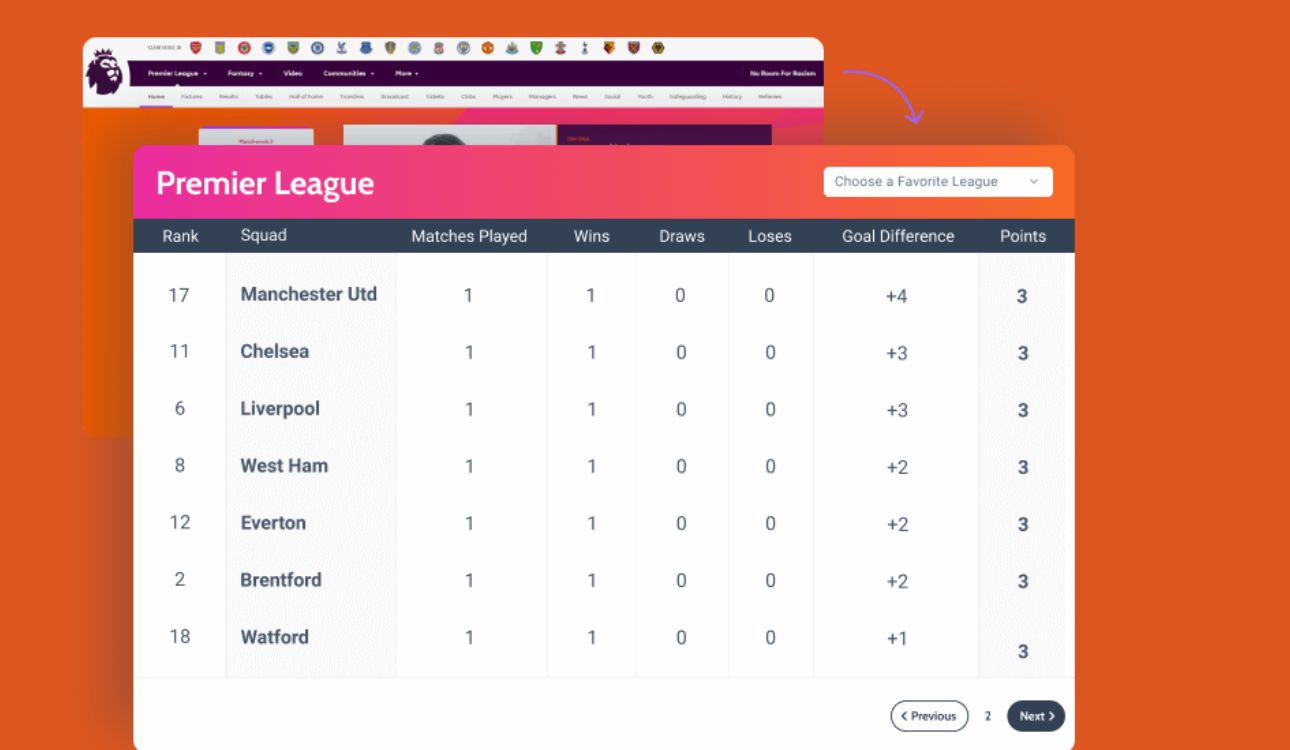This screenshot has width=1290, height=750.
Task: Go to Next page of table
Action: (x=1036, y=716)
